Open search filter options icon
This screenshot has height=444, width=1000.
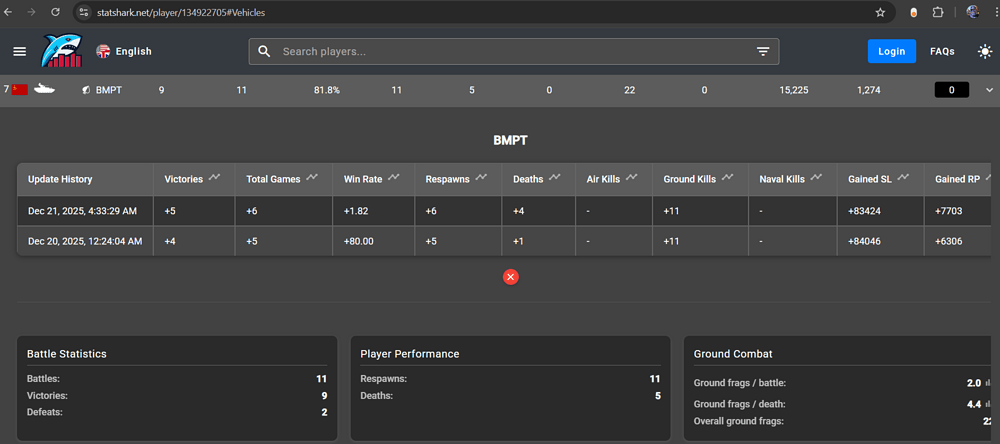[x=762, y=51]
